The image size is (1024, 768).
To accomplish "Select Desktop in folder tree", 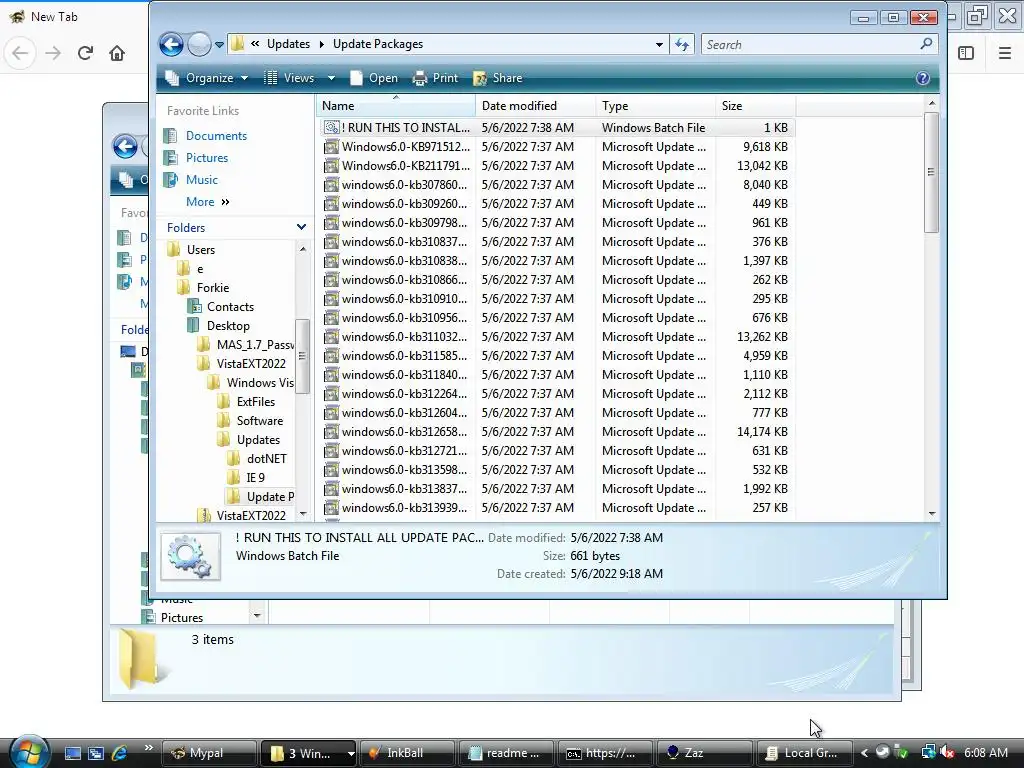I will point(228,326).
